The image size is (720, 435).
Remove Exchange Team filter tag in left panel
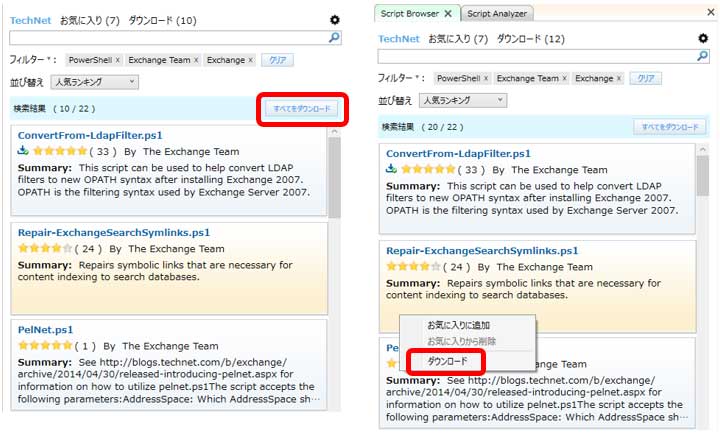pos(196,60)
